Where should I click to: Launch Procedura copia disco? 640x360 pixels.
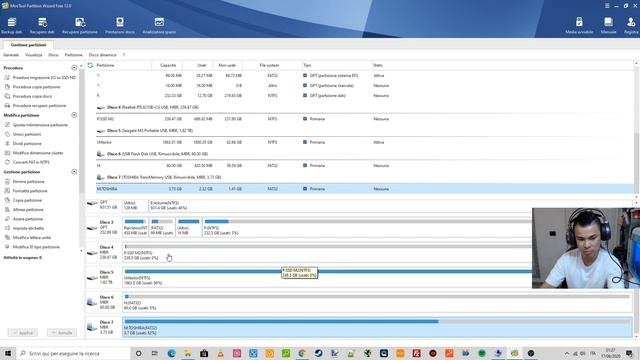click(x=28, y=96)
